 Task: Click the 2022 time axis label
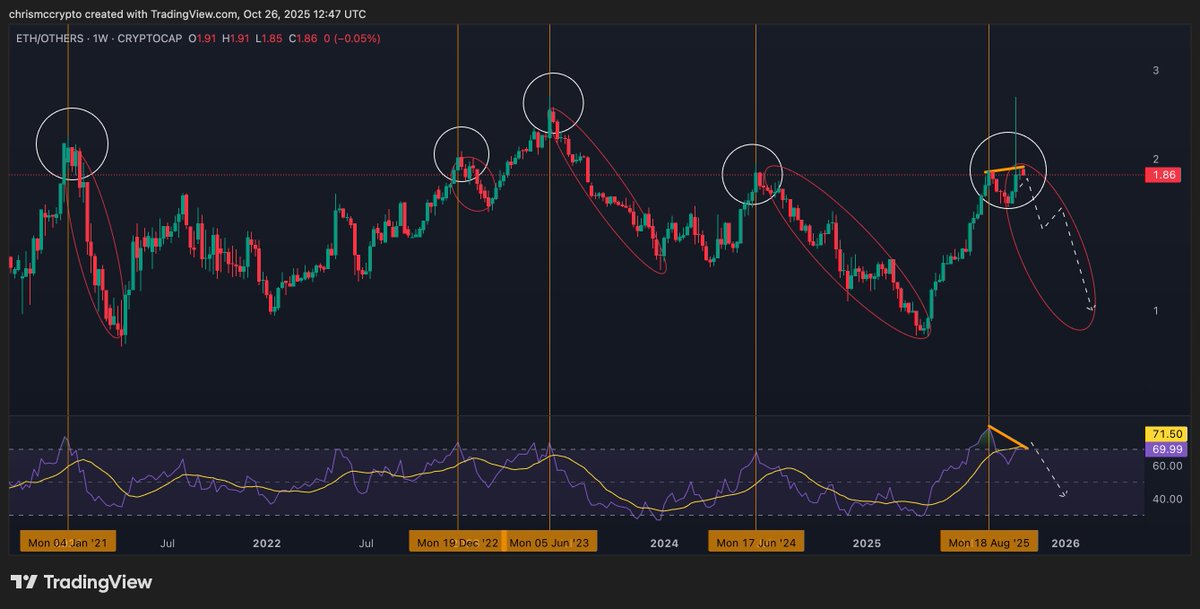[266, 544]
